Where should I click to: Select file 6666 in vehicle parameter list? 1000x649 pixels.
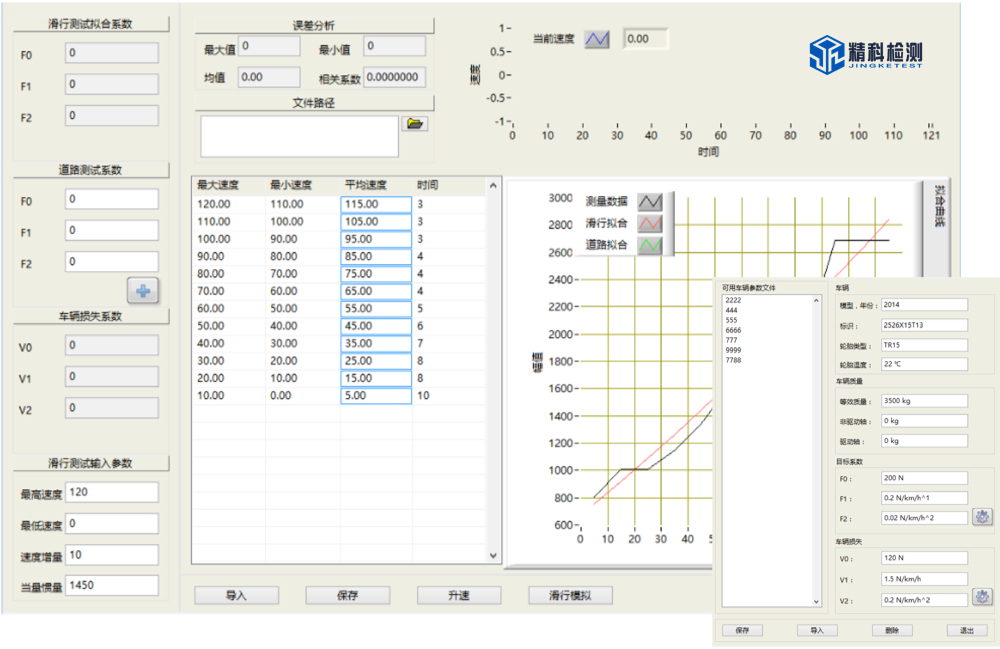tap(733, 330)
